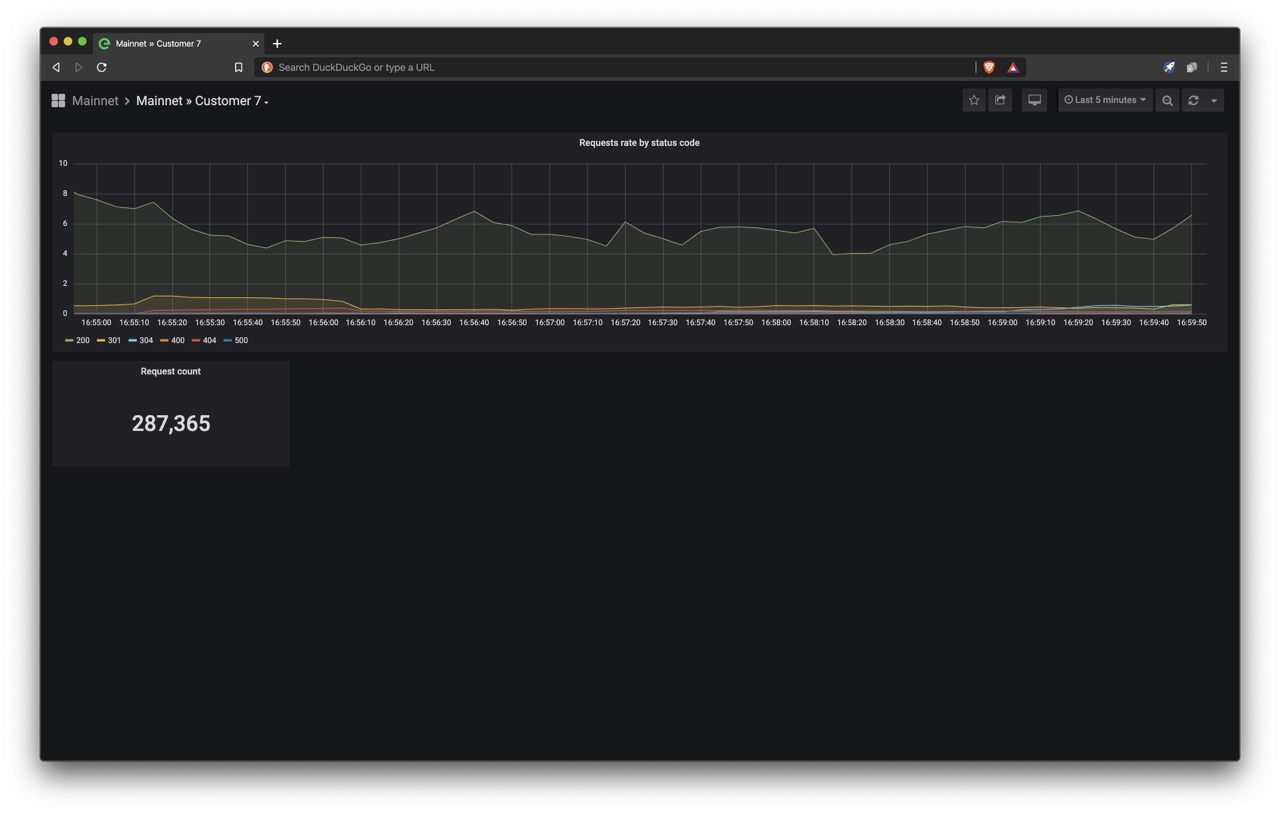Open the Last 5 minutes time picker
Screen dimensions: 1280x814
pos(1105,100)
